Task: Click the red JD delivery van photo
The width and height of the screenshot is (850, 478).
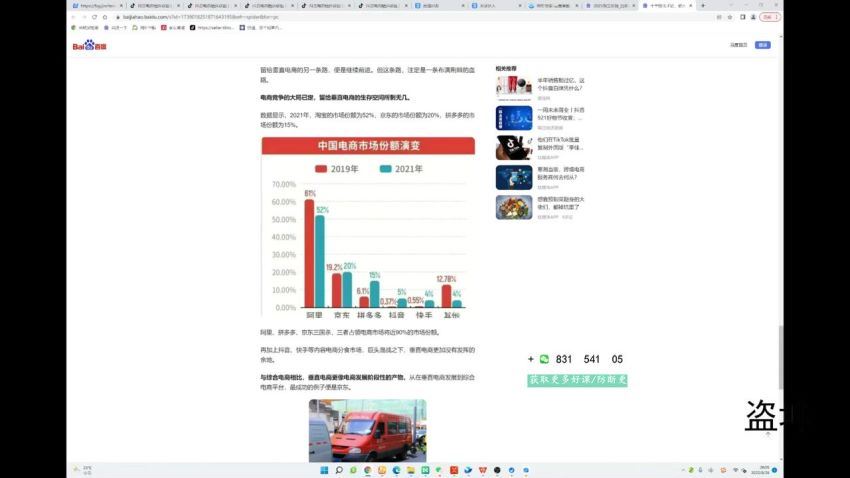Action: click(368, 431)
